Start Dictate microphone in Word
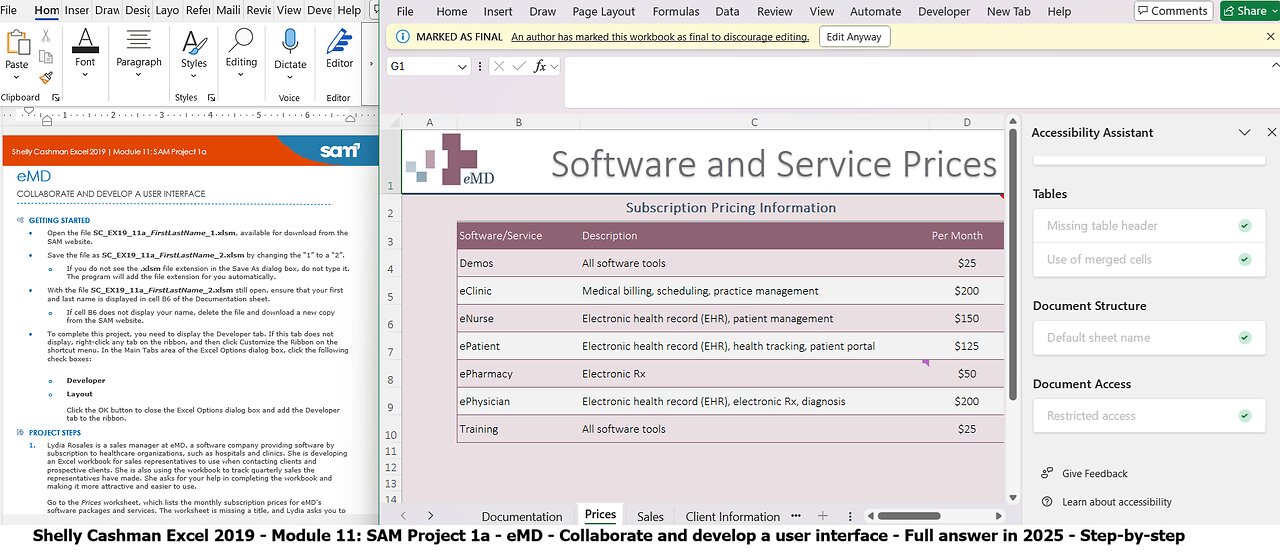Image resolution: width=1280 pixels, height=552 pixels. (290, 41)
